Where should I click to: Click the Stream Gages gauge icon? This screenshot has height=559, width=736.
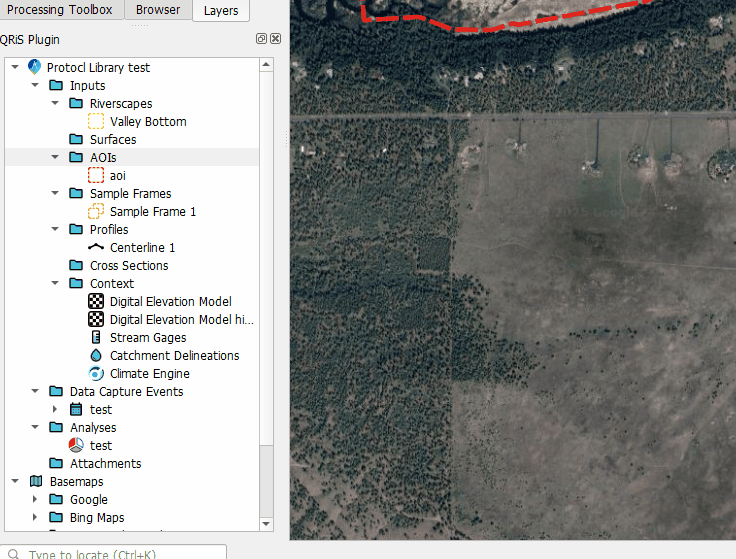96,337
